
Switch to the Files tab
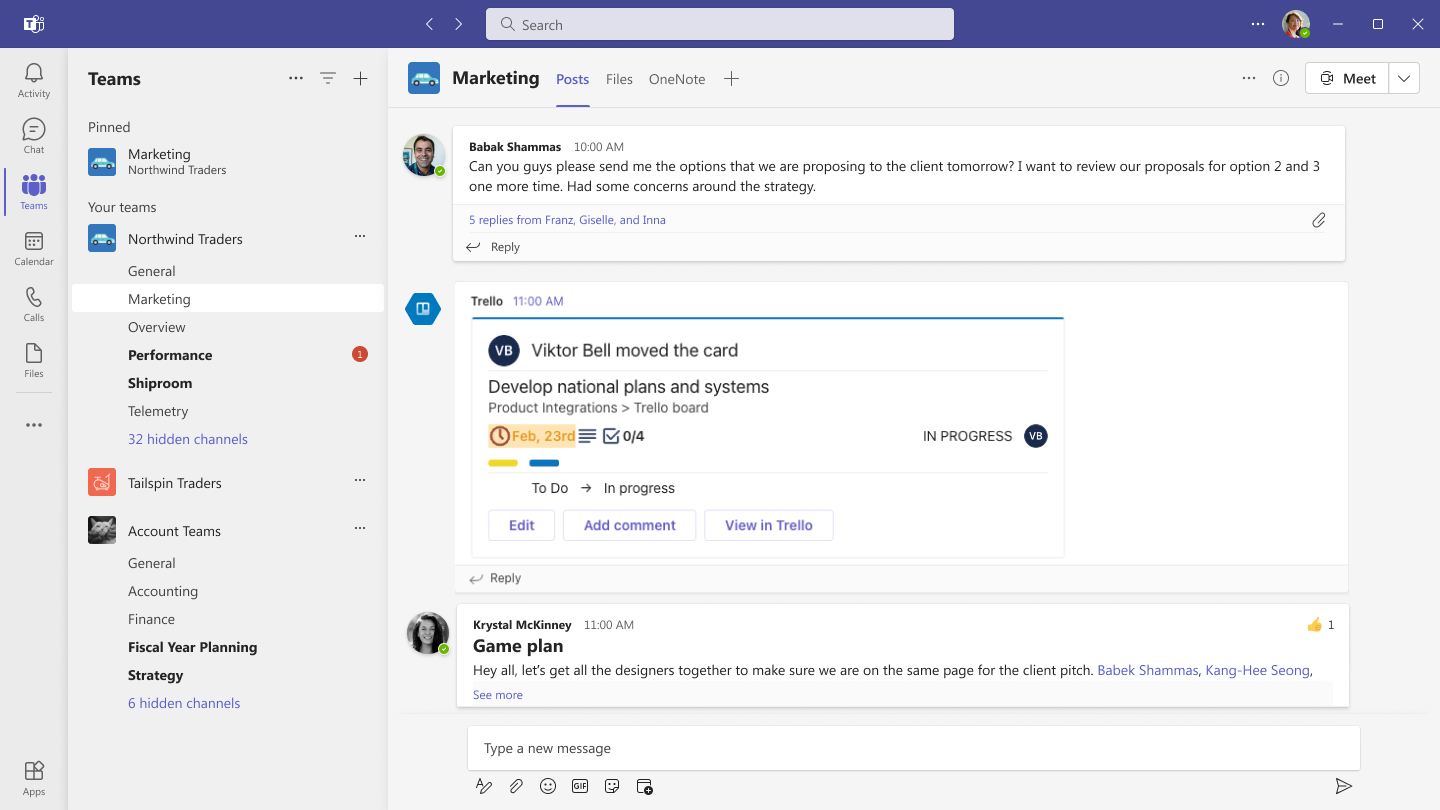pyautogui.click(x=619, y=79)
